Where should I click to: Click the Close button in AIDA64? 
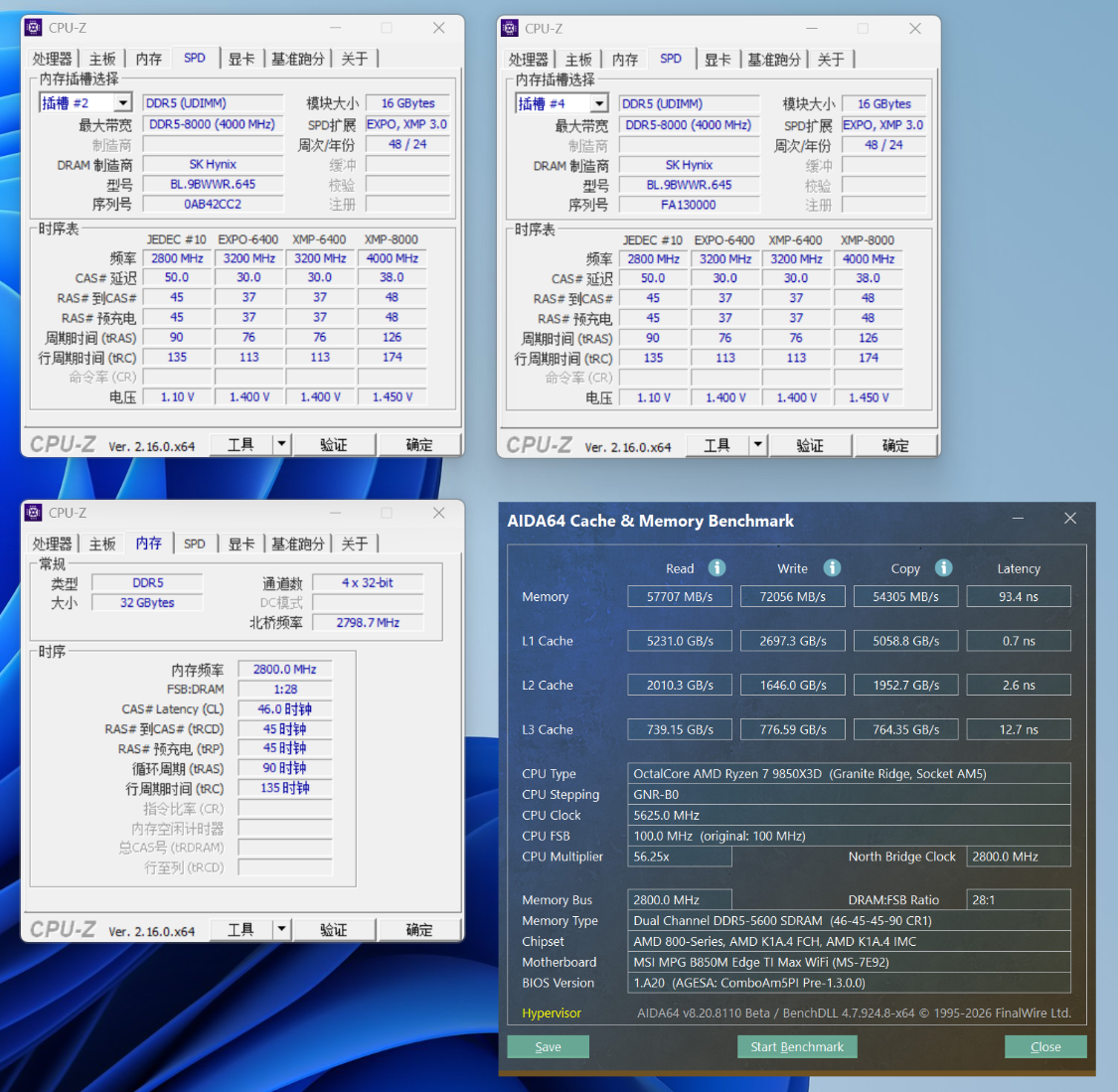[1046, 1046]
